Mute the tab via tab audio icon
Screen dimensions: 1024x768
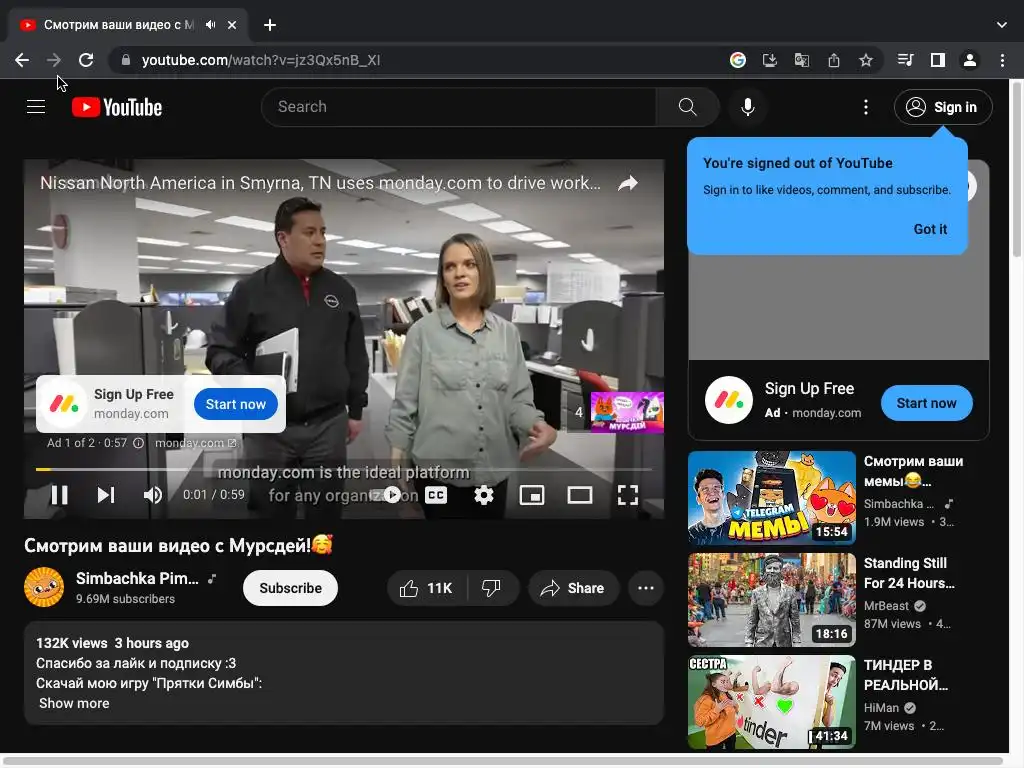click(x=210, y=25)
